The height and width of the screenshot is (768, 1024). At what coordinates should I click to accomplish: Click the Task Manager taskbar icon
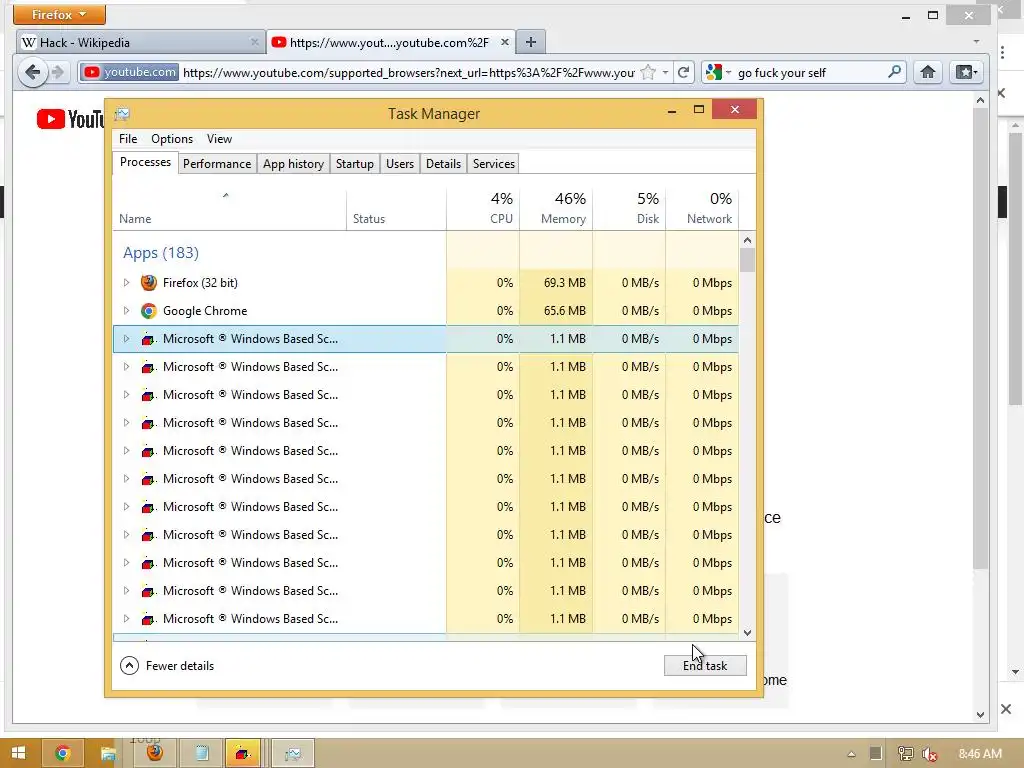click(x=293, y=753)
